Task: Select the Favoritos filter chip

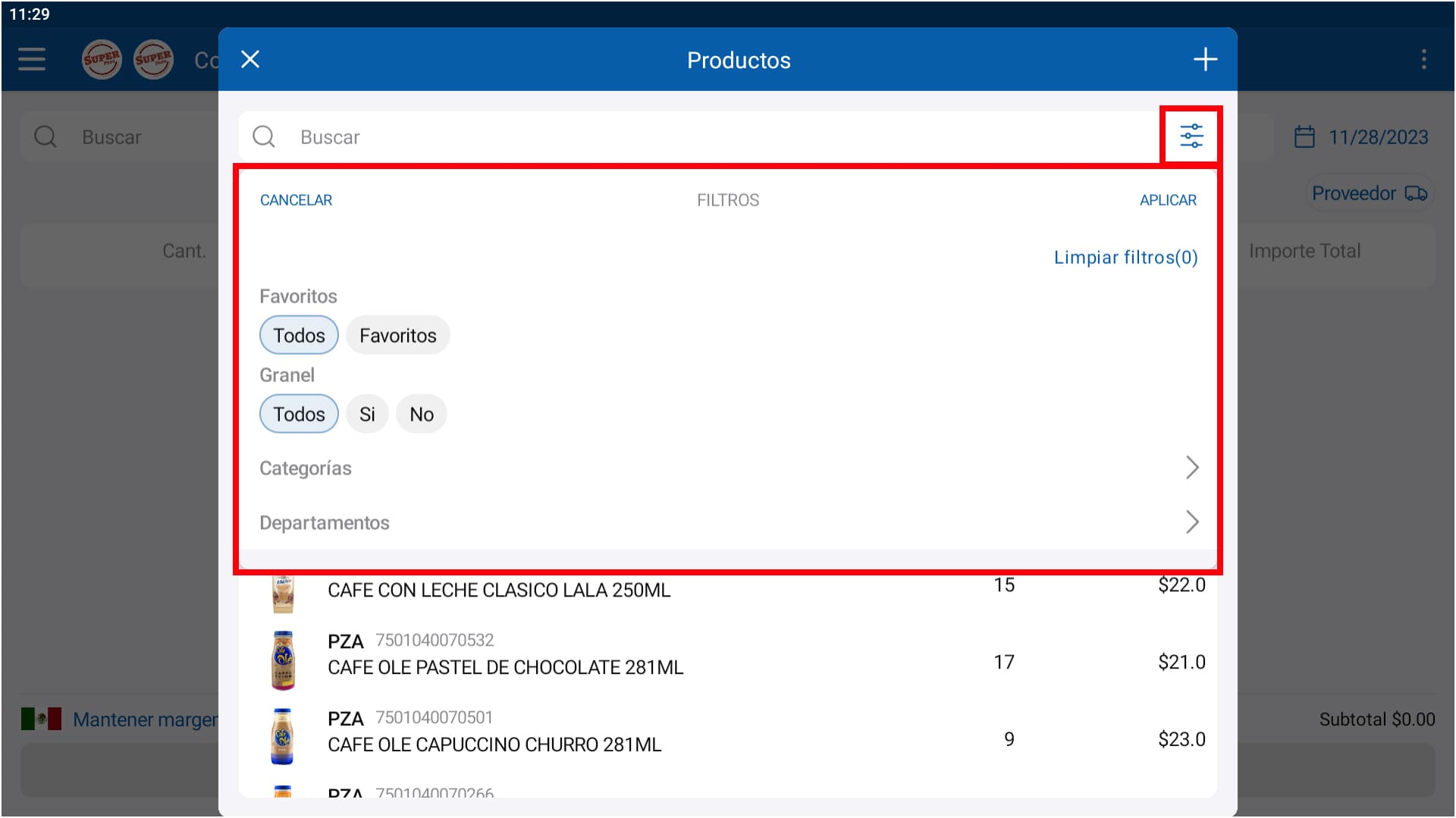Action: [397, 335]
